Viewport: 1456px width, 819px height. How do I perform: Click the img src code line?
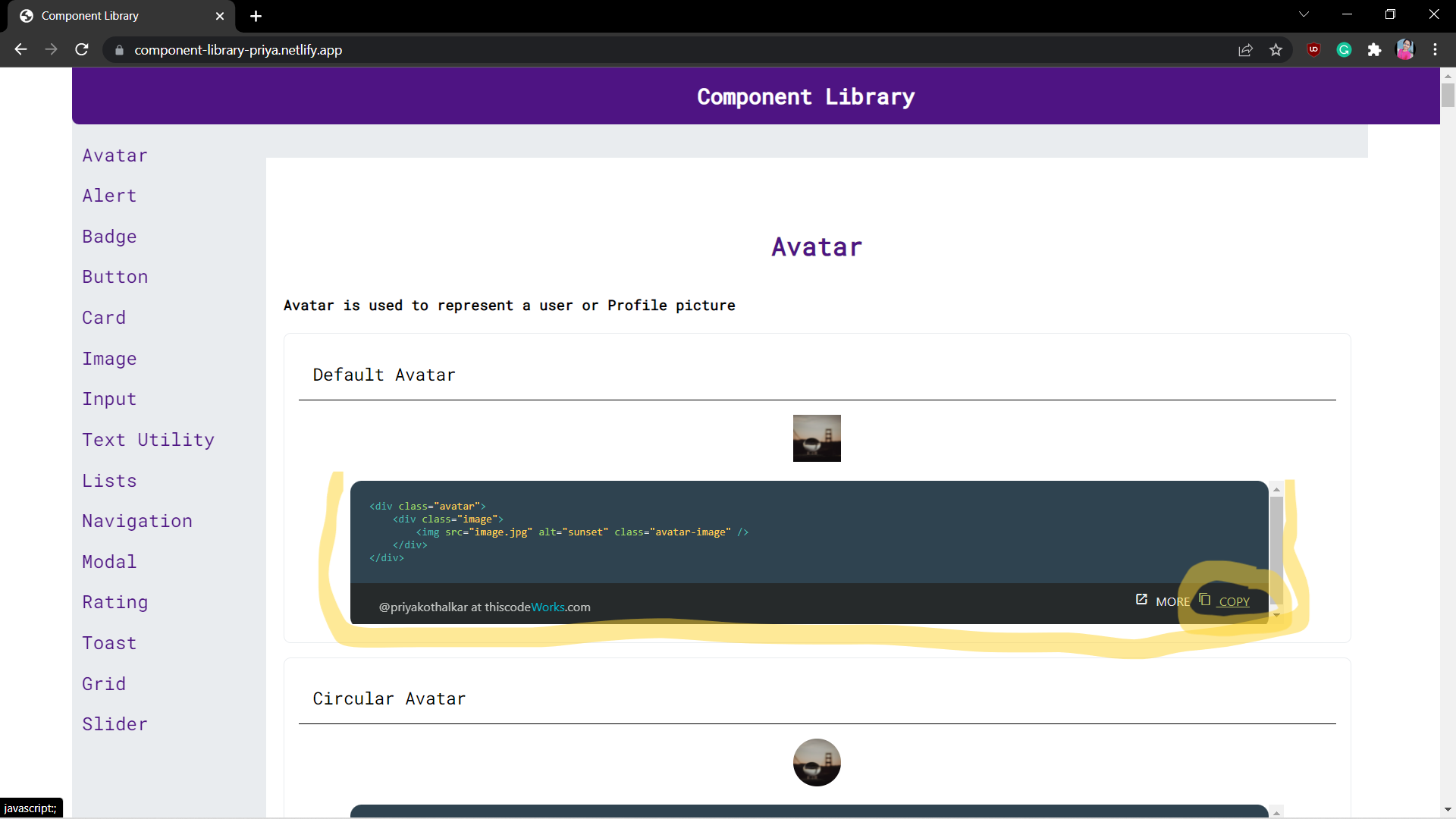[x=582, y=532]
